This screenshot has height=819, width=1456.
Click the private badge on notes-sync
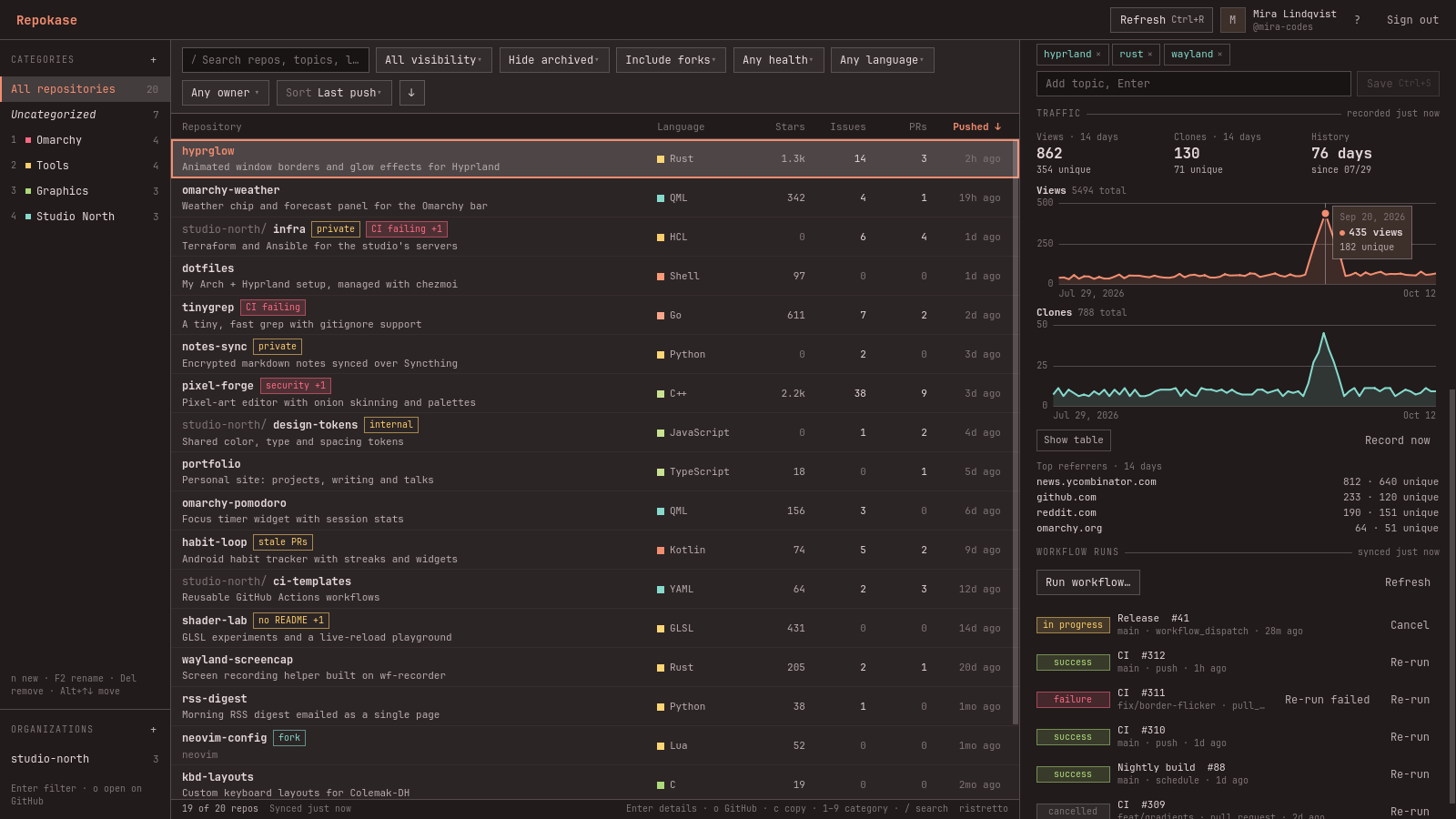[x=278, y=347]
